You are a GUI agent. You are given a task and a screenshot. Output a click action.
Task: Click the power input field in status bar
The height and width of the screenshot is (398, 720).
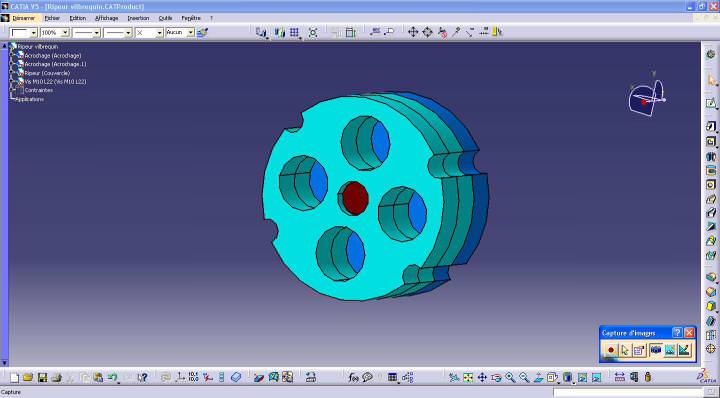(627, 392)
